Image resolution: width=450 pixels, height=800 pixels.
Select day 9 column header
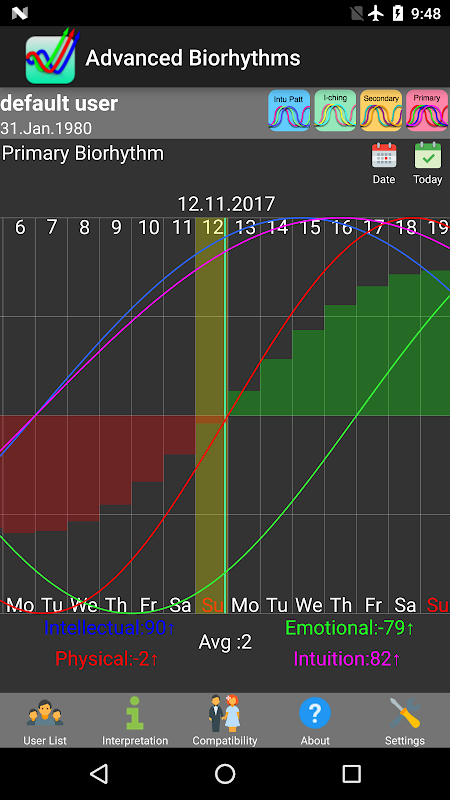[116, 228]
